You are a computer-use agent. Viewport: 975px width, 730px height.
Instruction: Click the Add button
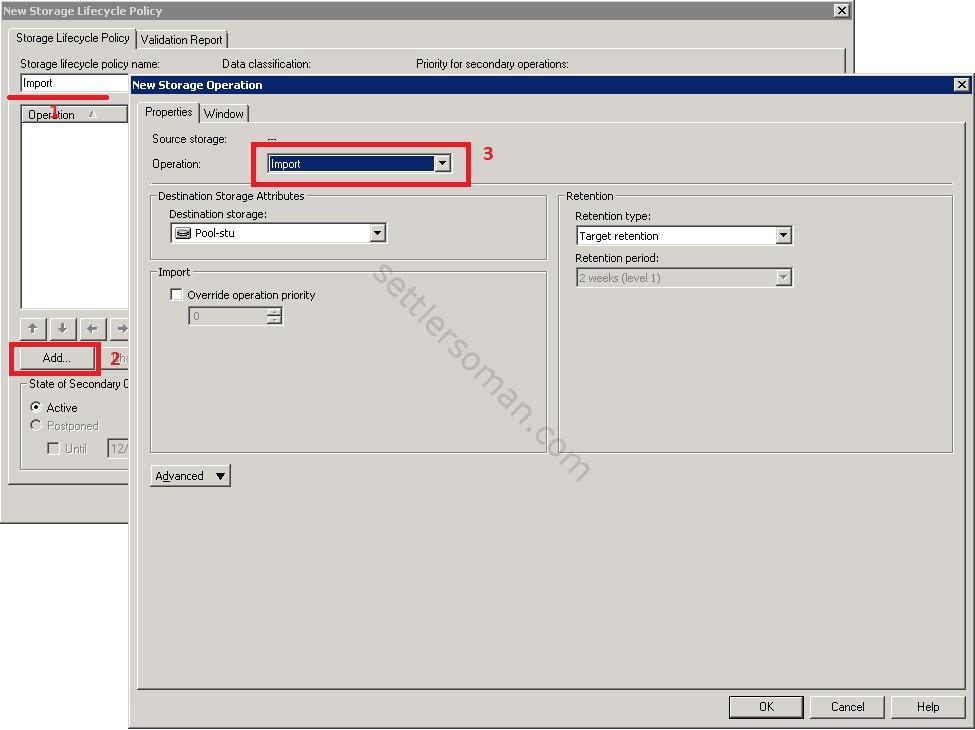(x=55, y=357)
